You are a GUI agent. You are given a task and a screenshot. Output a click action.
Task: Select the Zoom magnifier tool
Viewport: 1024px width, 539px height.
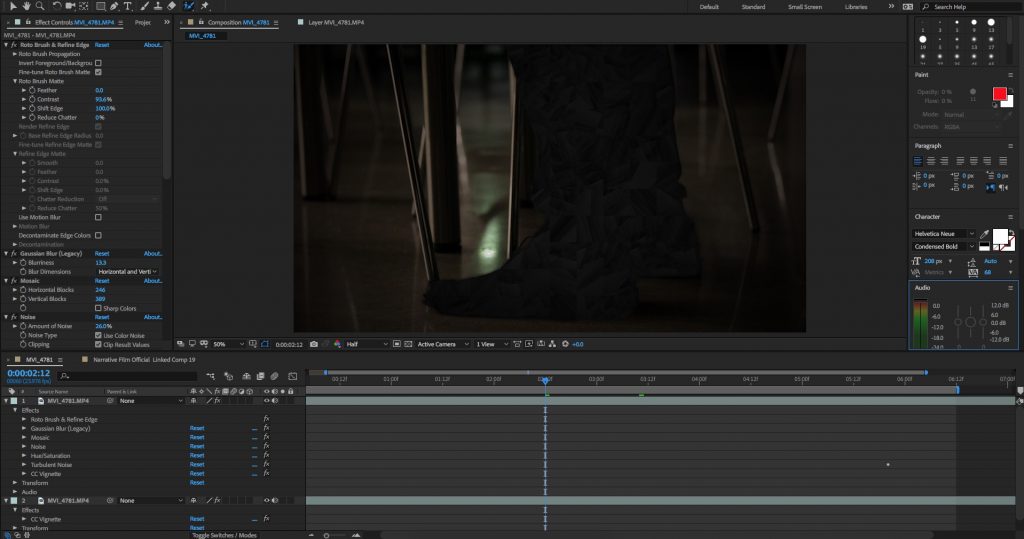tap(38, 7)
